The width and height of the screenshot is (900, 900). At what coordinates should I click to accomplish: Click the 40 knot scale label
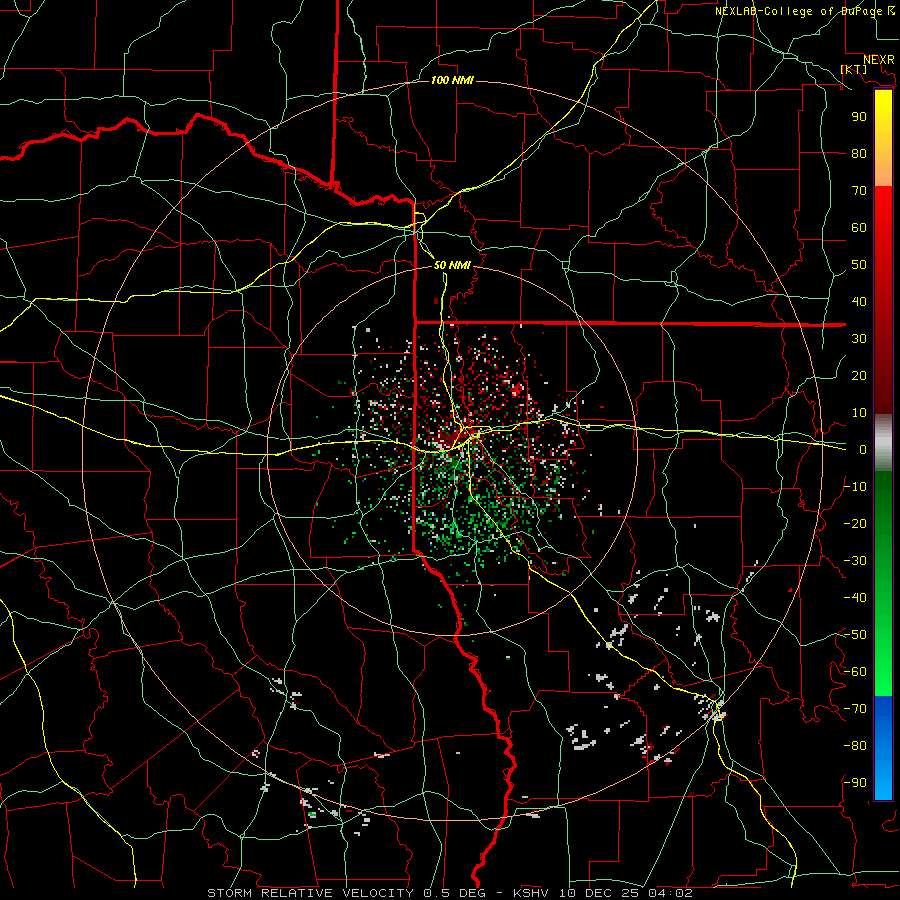859,301
